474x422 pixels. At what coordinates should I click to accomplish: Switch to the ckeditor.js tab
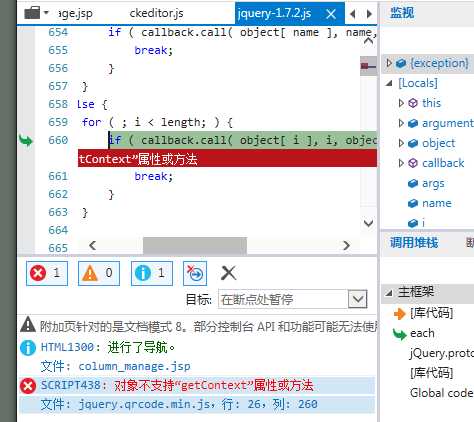156,13
